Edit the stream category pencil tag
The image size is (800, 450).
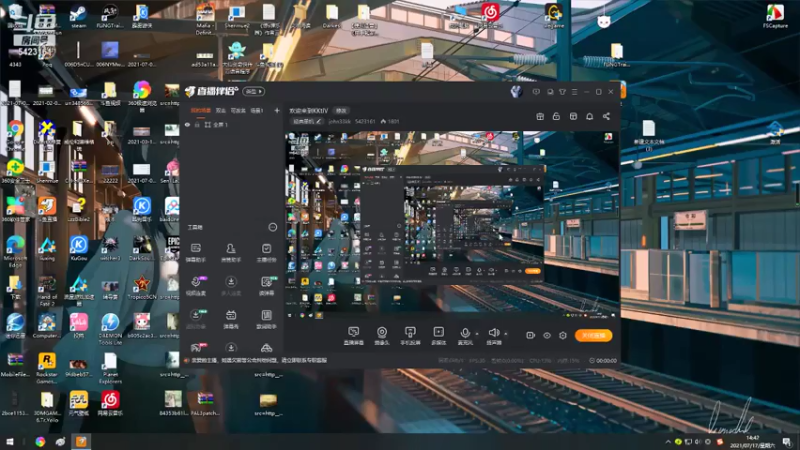click(x=306, y=121)
